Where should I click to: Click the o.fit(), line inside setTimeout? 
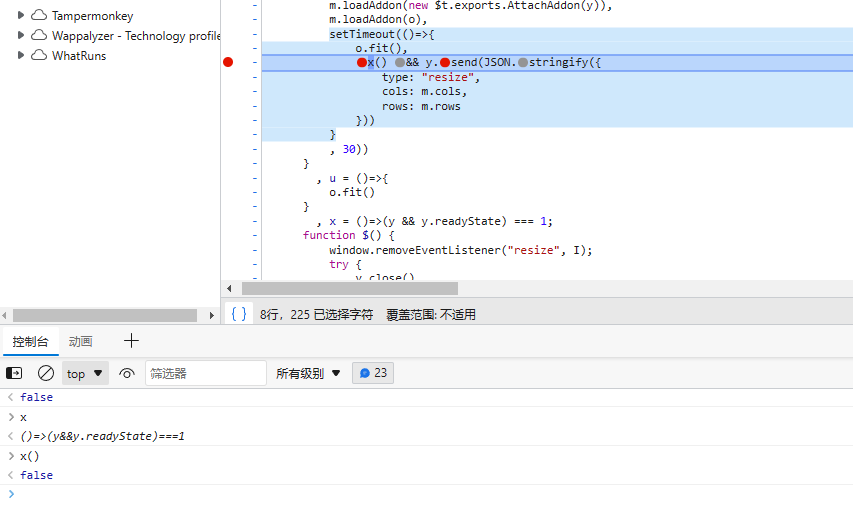pyautogui.click(x=381, y=48)
